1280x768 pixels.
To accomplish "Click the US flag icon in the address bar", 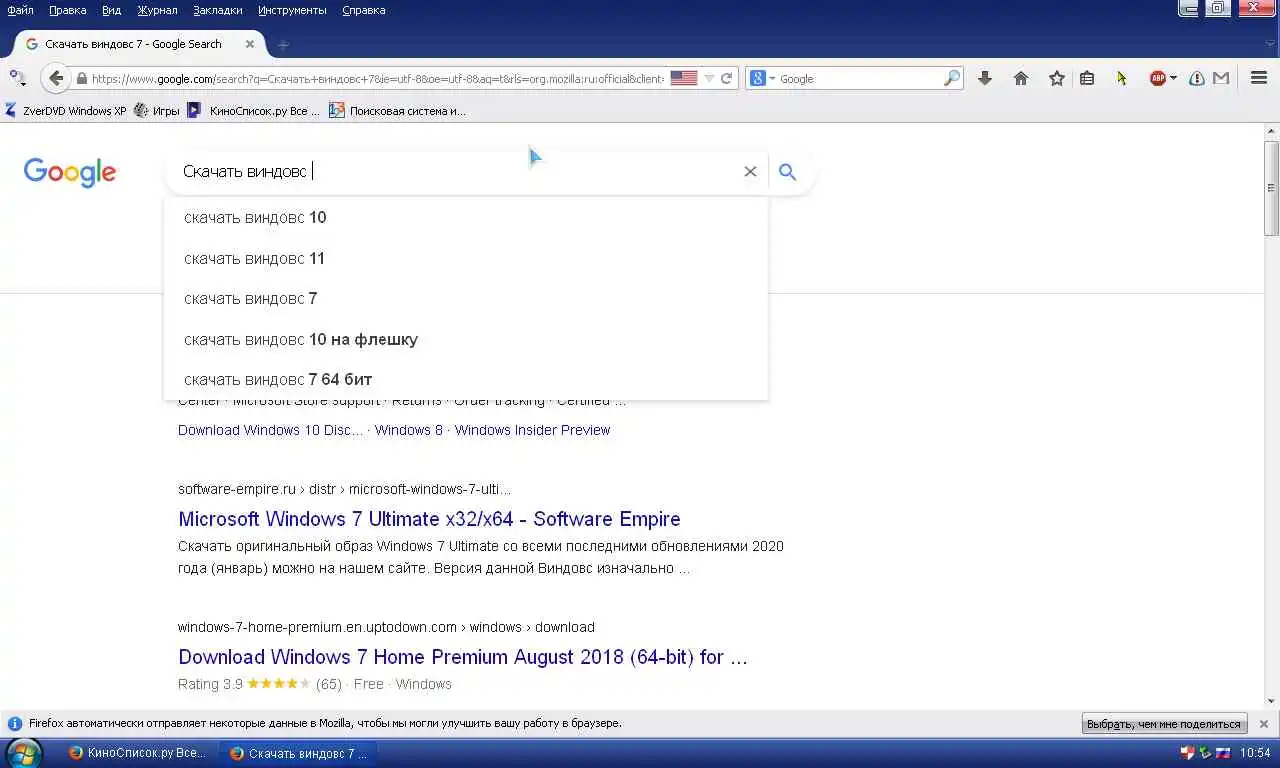I will 684,78.
